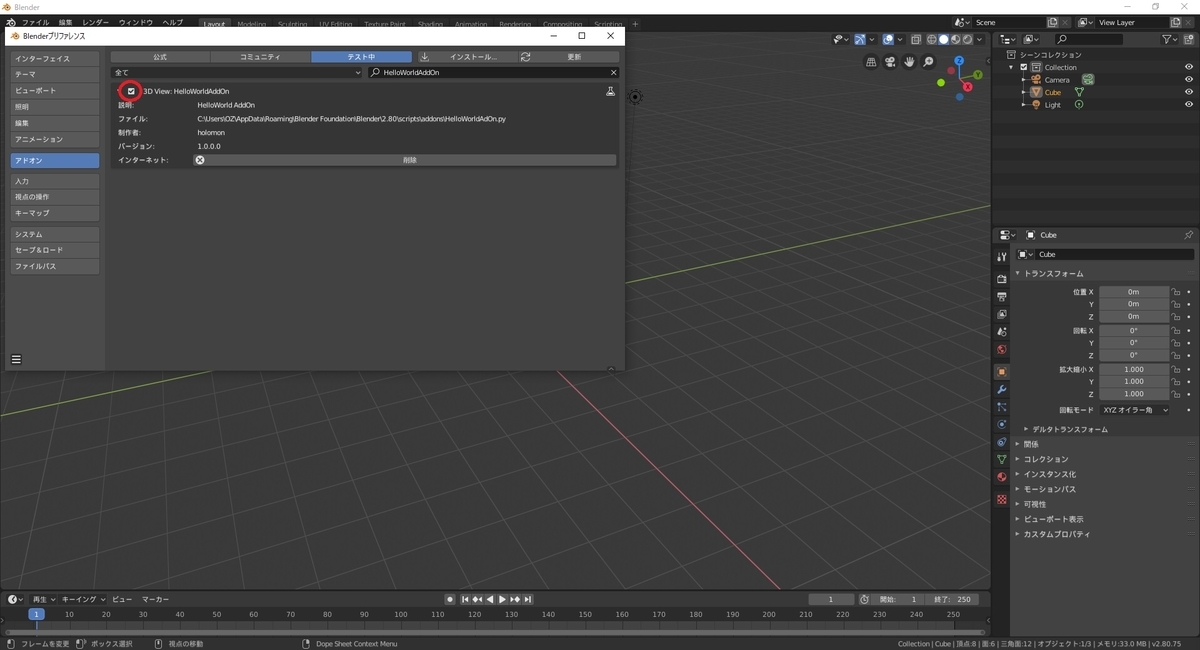This screenshot has width=1200, height=650.
Task: Open the Material properties tab
Action: click(x=1001, y=477)
